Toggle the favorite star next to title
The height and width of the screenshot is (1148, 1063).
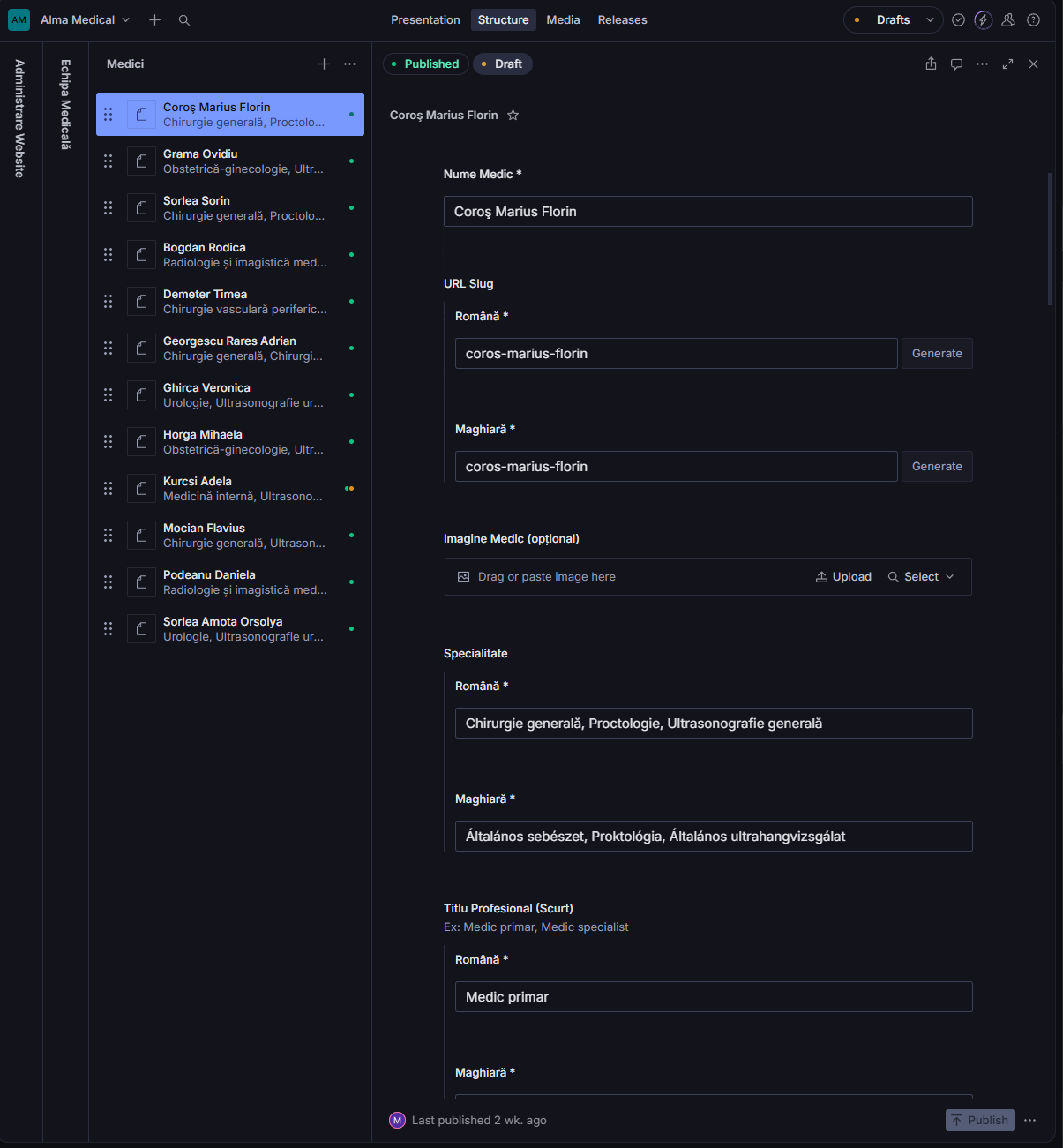pyautogui.click(x=513, y=115)
